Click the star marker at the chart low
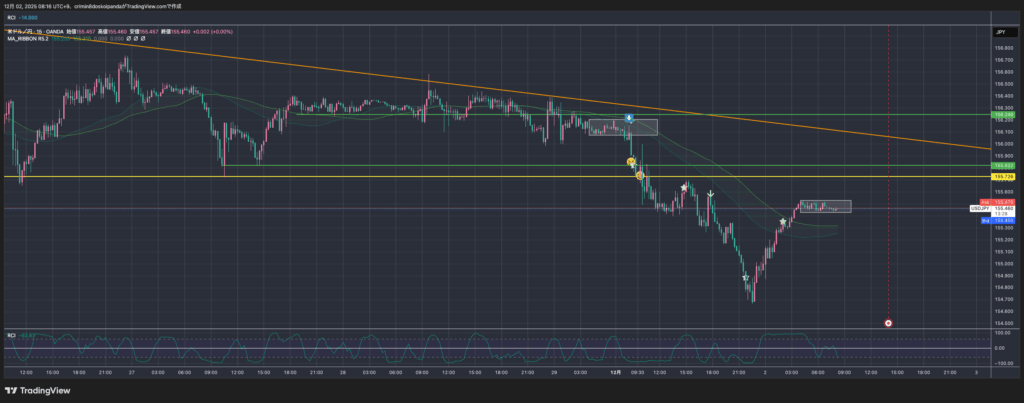Screen dimensions: 1024x403 745,278
